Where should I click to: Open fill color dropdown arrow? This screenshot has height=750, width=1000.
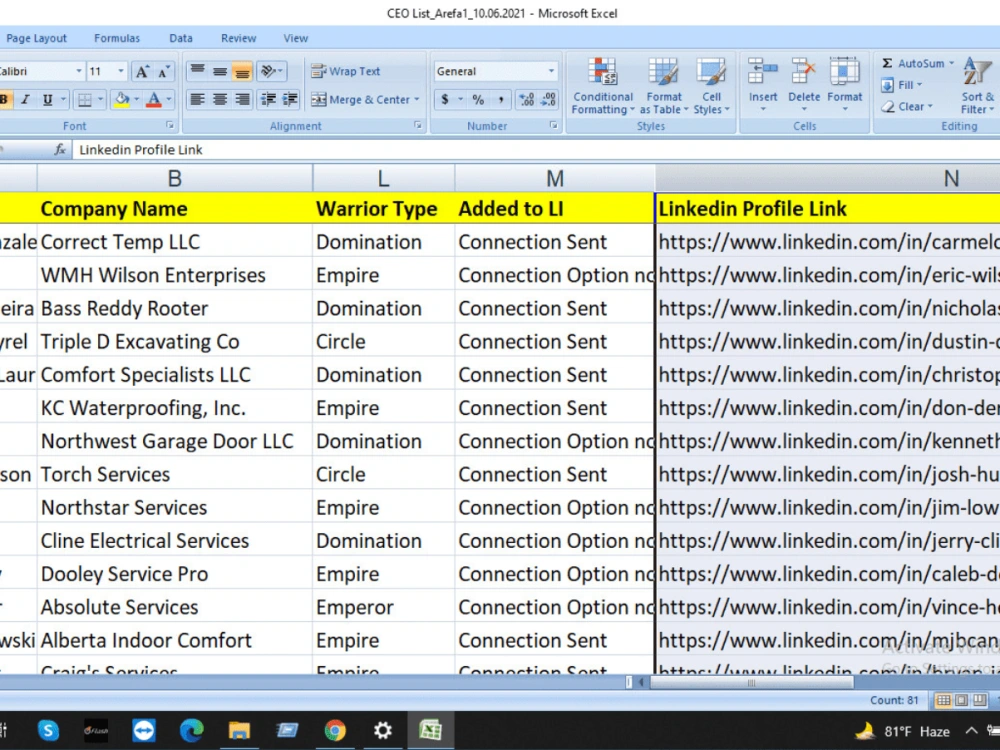pyautogui.click(x=136, y=99)
